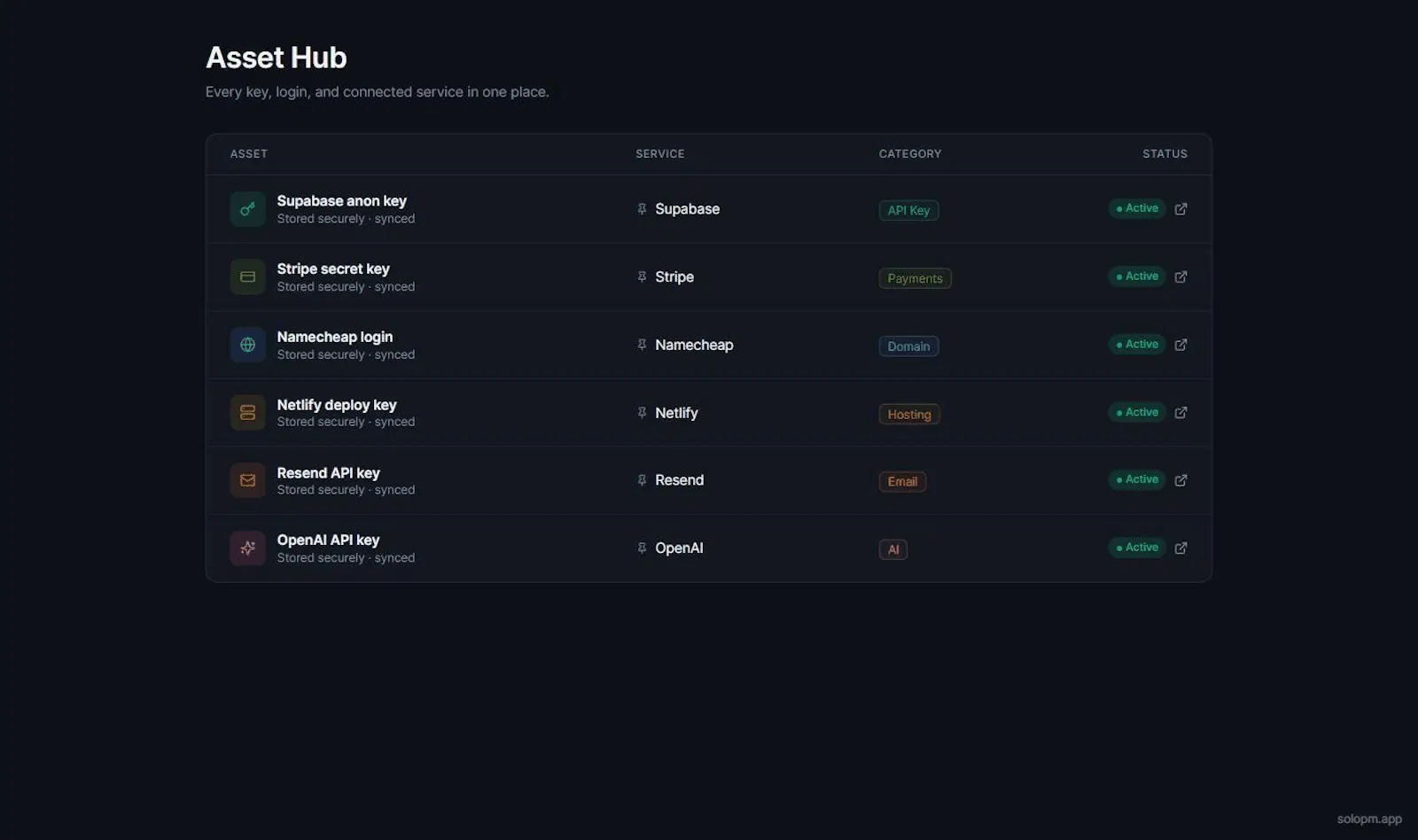Image resolution: width=1418 pixels, height=840 pixels.
Task: Click the solopm.app link at the bottom
Action: pos(1369,820)
